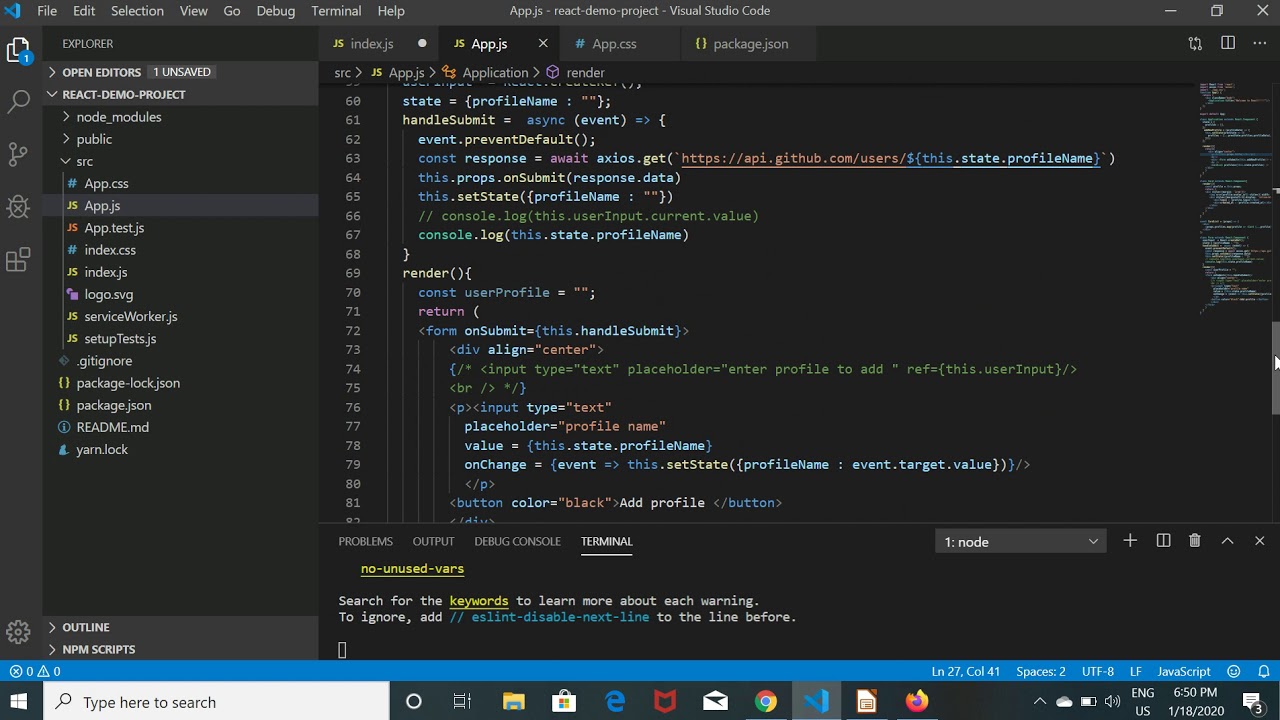
Task: Open the Terminal menu
Action: (x=336, y=11)
